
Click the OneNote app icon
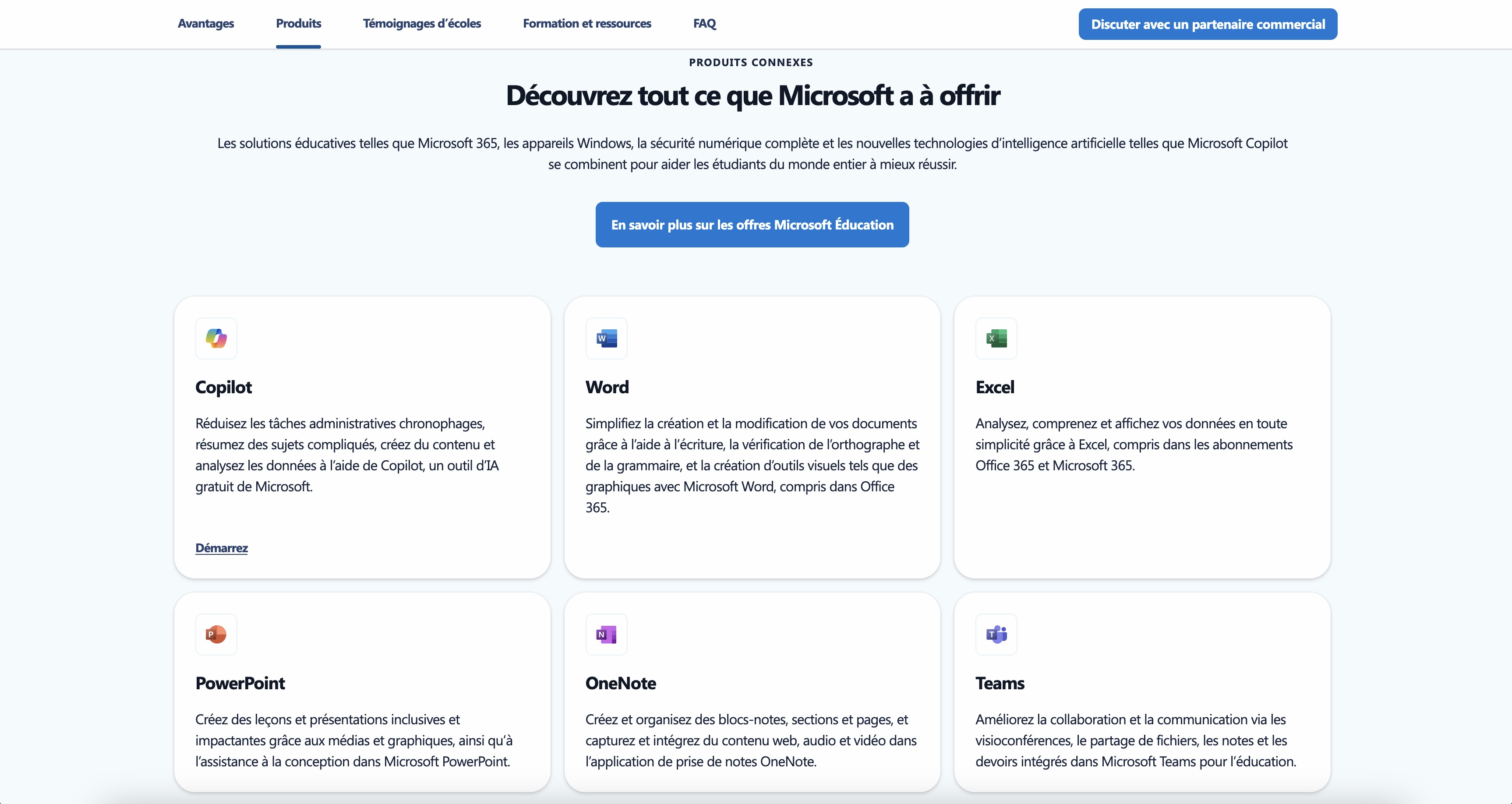(x=606, y=635)
